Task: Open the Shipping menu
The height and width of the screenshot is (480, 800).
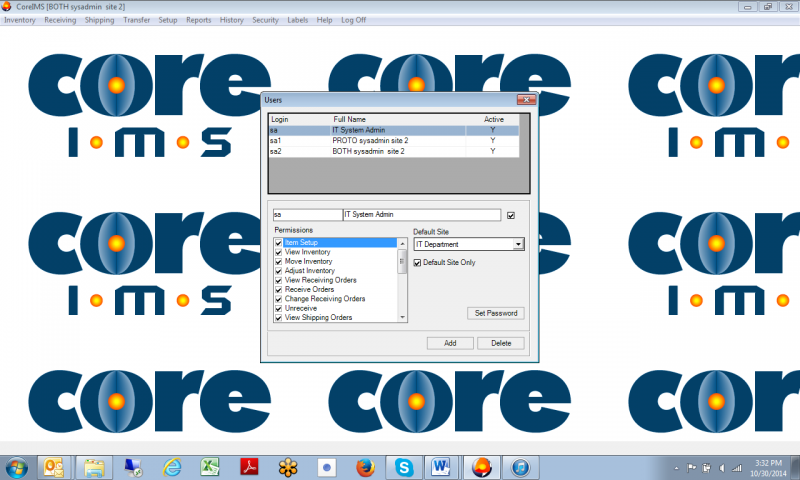Action: point(99,20)
